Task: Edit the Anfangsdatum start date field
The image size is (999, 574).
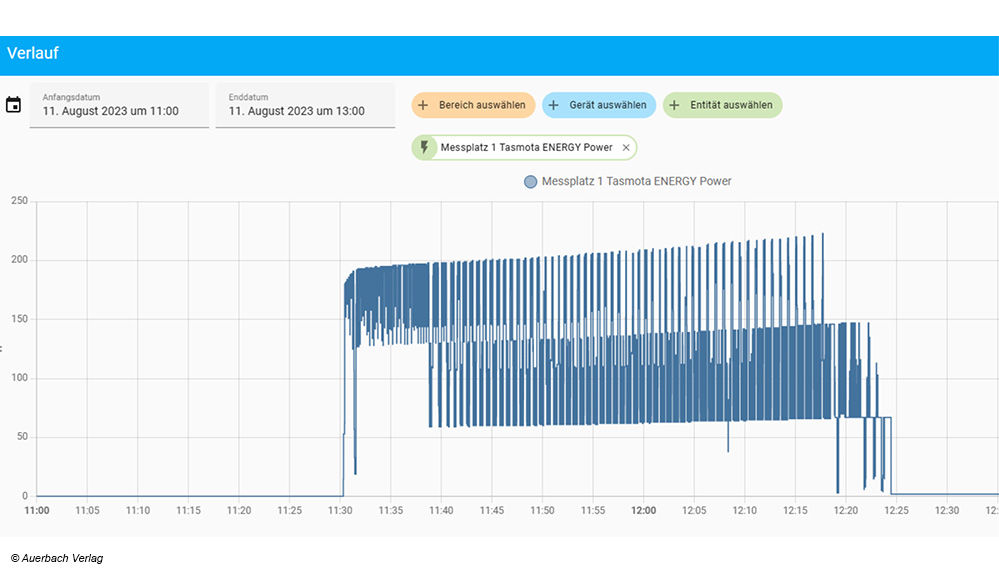Action: tap(119, 105)
